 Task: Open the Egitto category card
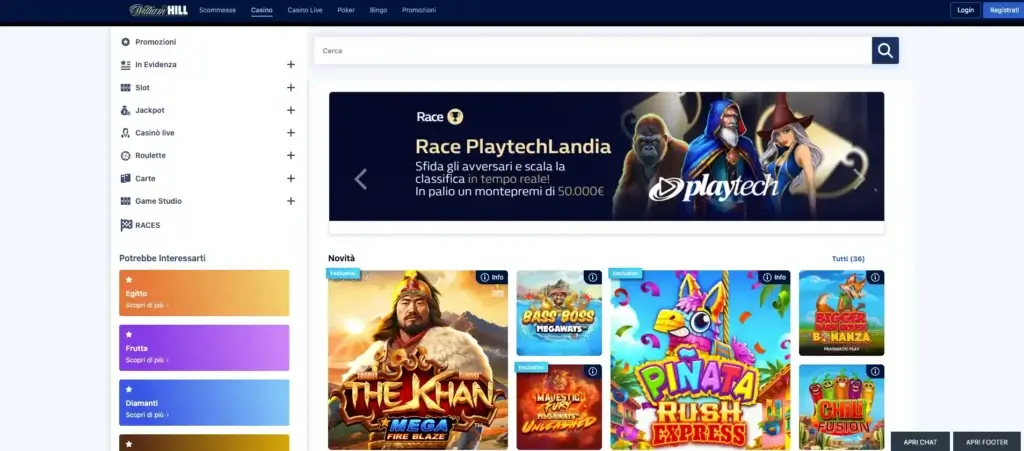[x=204, y=293]
